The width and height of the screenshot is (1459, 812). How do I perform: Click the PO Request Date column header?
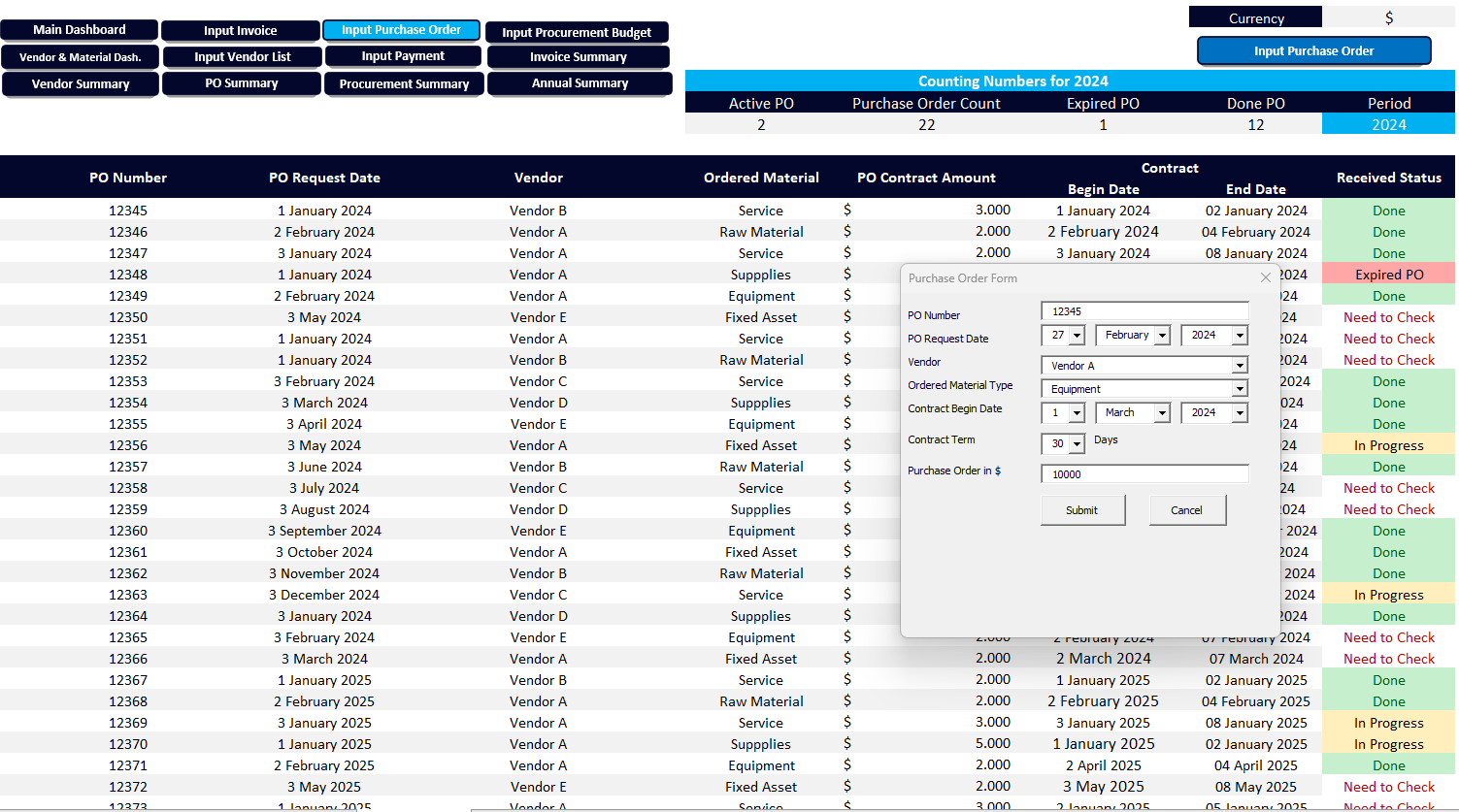click(324, 178)
